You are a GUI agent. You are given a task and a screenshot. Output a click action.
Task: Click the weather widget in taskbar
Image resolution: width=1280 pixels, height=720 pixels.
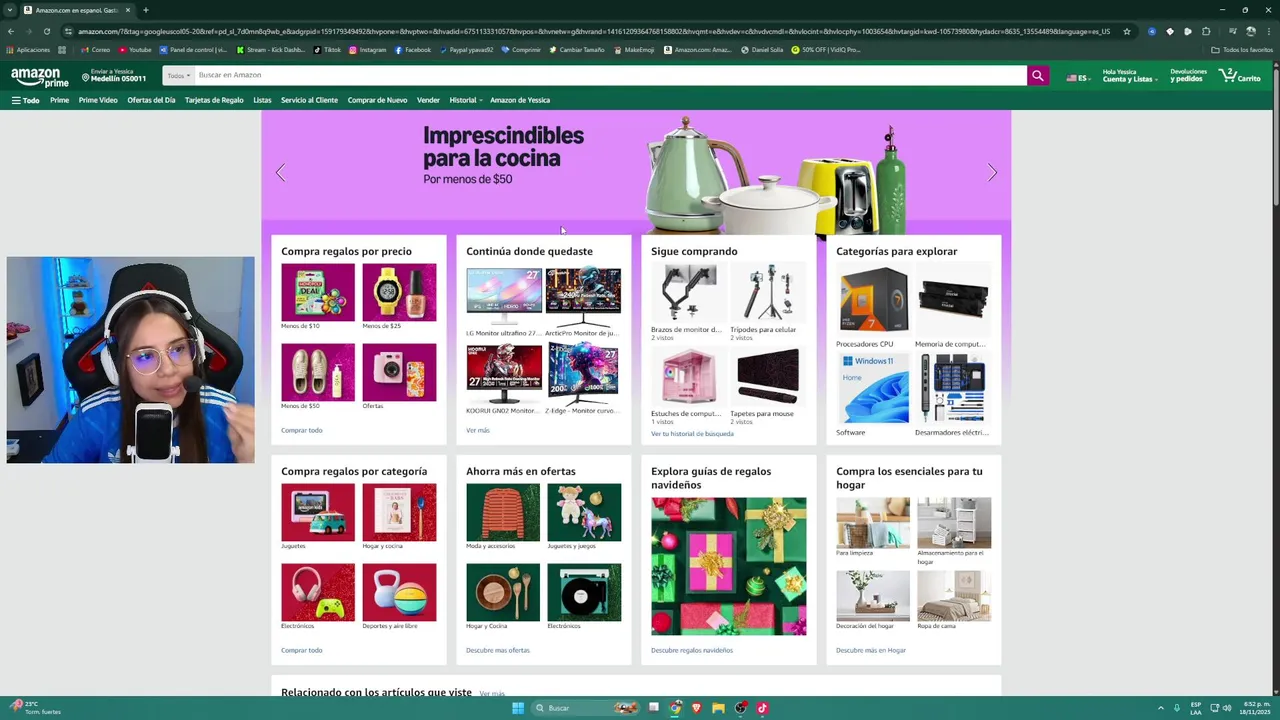pos(35,708)
